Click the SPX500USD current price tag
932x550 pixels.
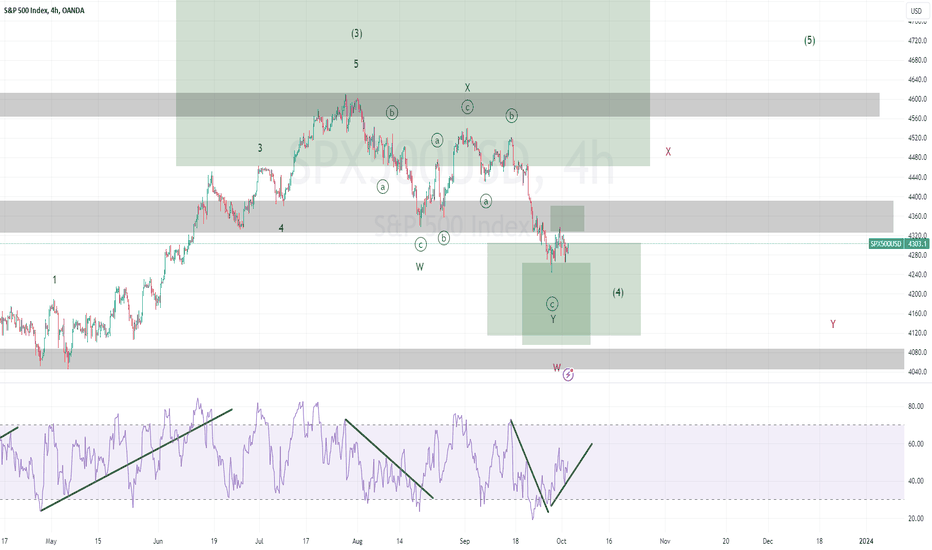[x=886, y=244]
